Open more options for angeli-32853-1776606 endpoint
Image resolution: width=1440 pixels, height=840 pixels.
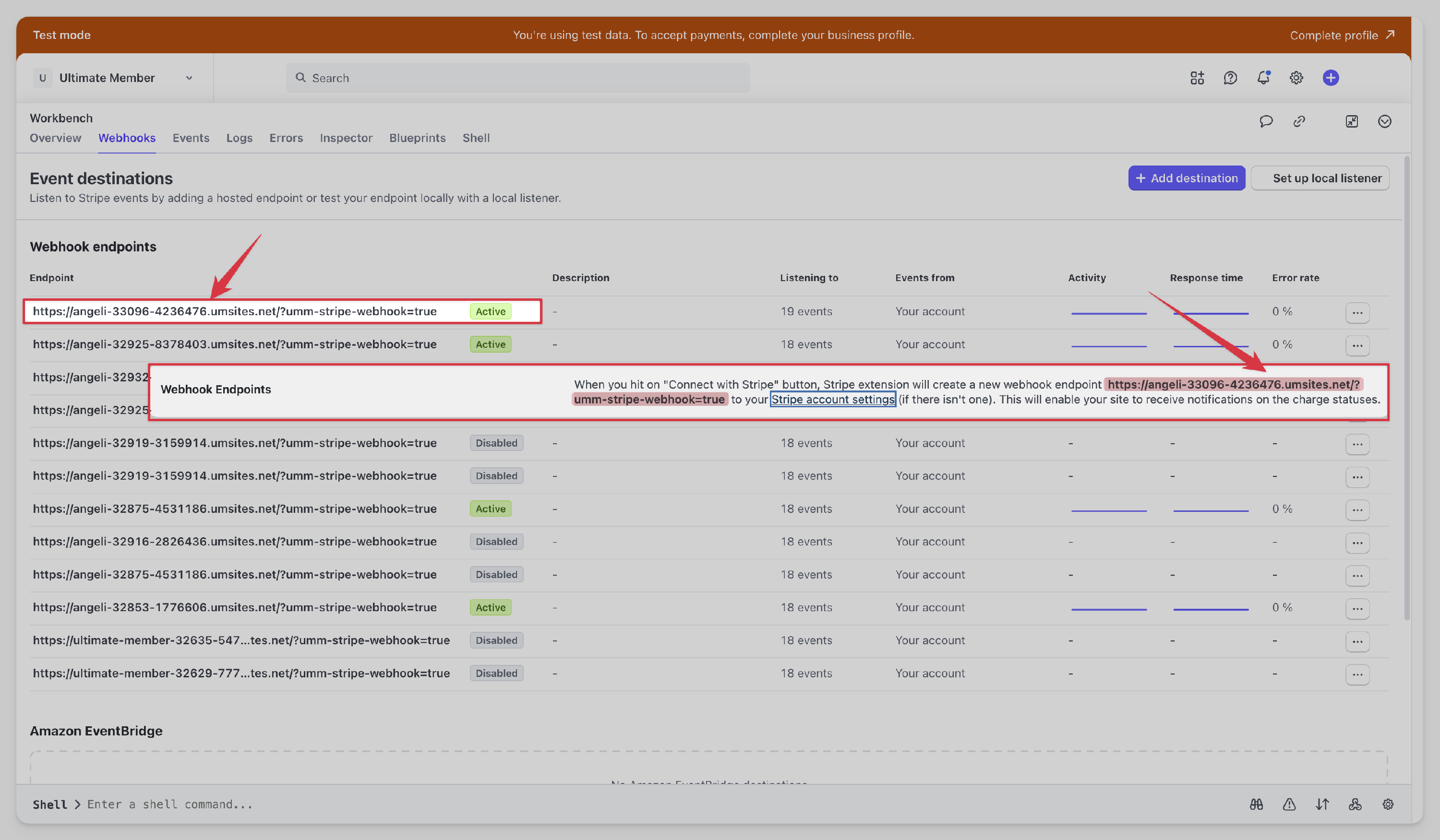1358,609
